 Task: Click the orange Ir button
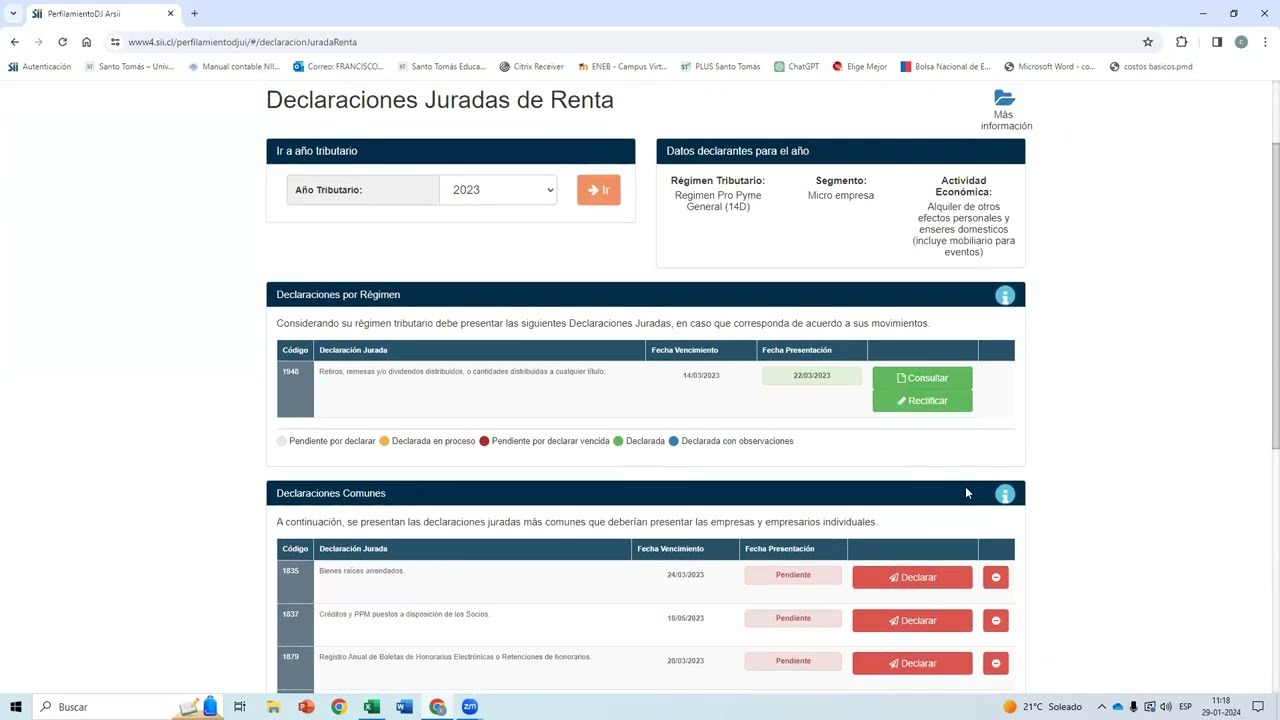599,190
